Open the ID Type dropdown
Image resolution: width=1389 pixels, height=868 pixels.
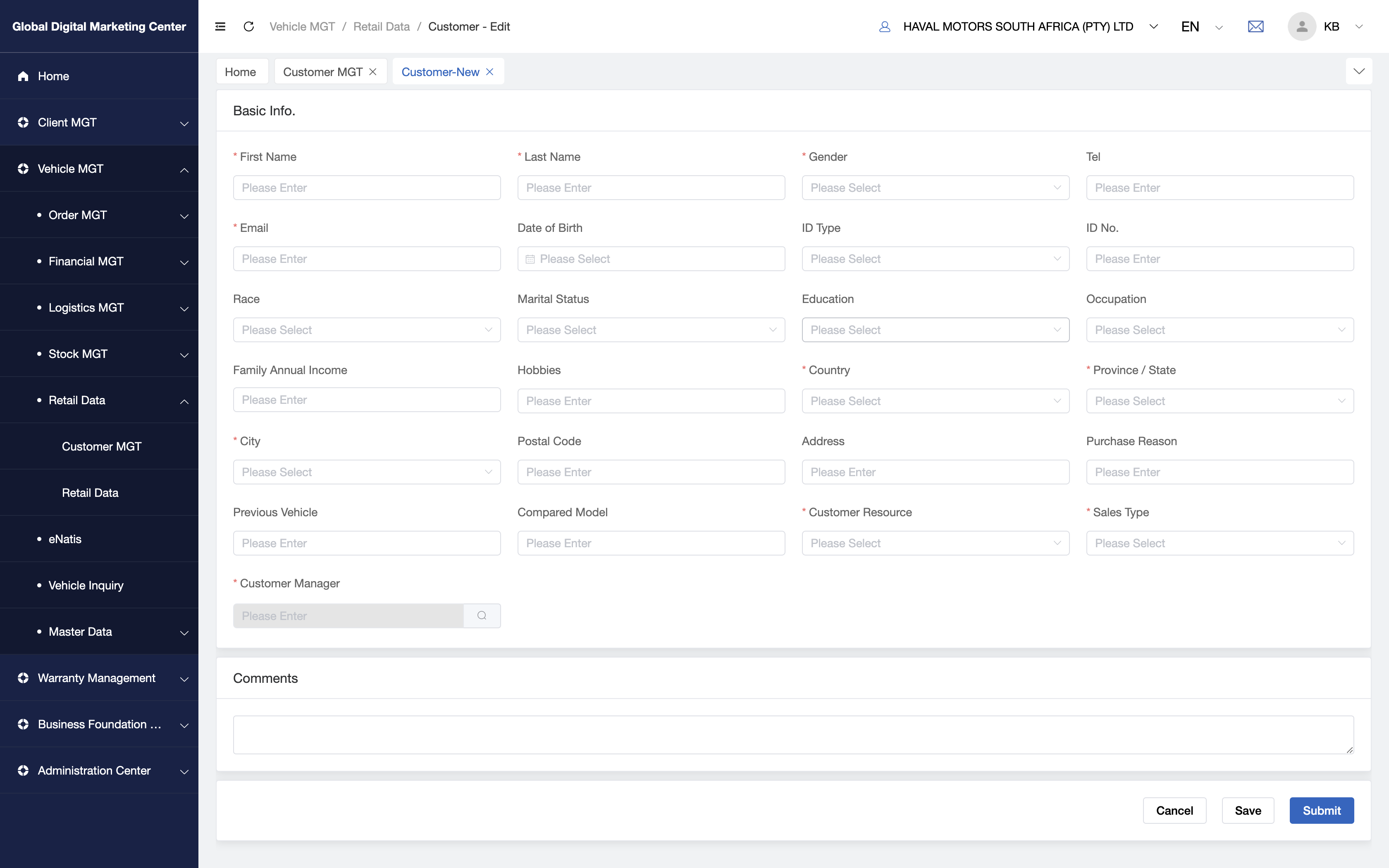[x=936, y=259]
